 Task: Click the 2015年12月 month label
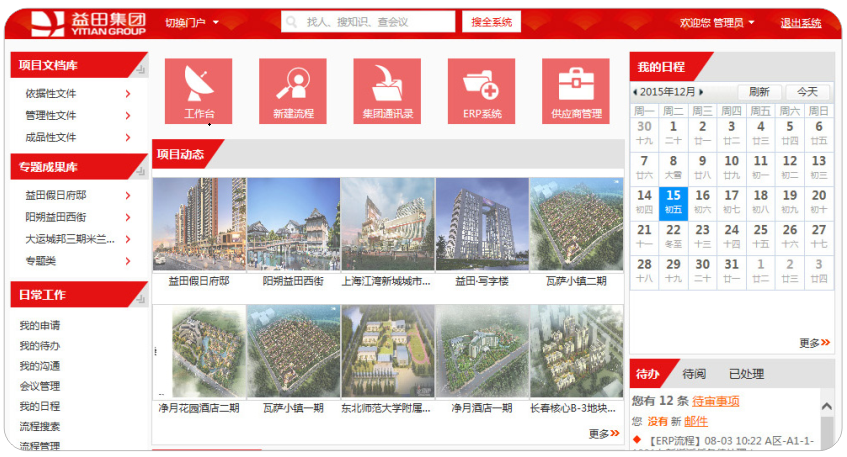[x=668, y=92]
